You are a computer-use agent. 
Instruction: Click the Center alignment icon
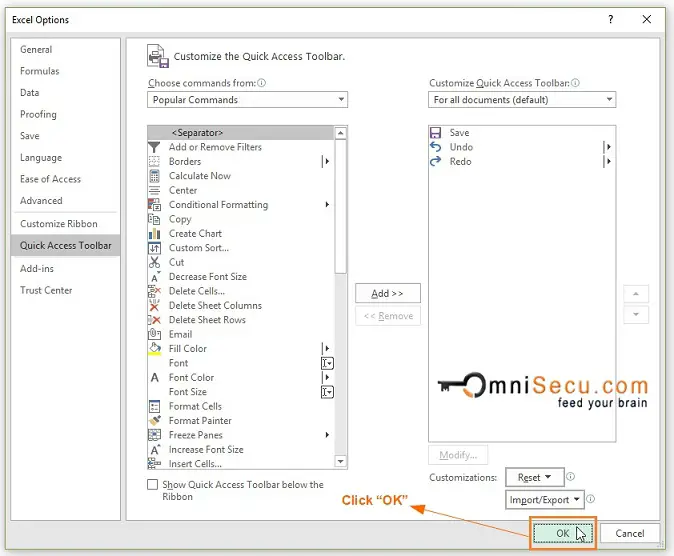[154, 190]
